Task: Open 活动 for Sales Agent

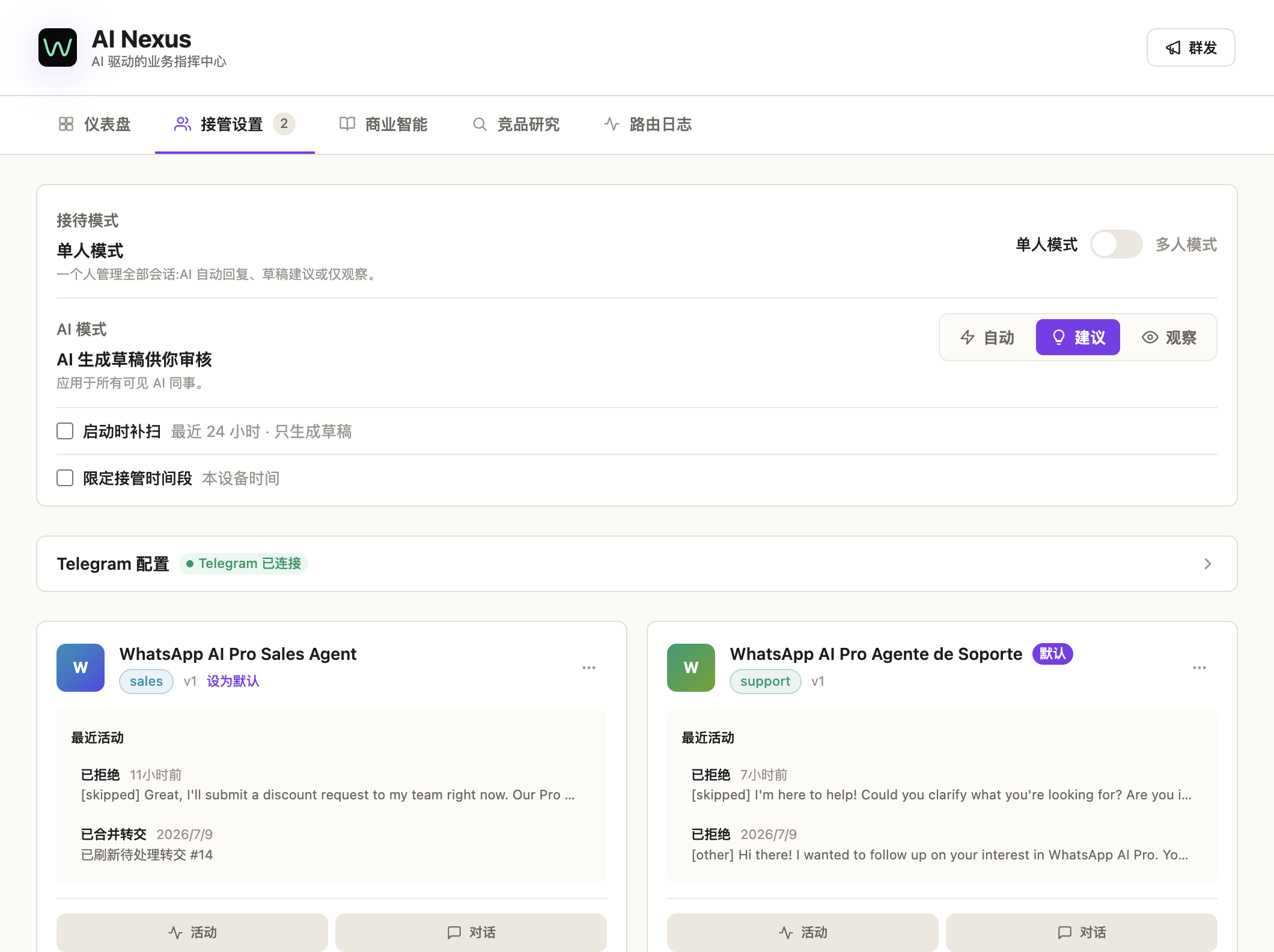Action: [x=192, y=932]
